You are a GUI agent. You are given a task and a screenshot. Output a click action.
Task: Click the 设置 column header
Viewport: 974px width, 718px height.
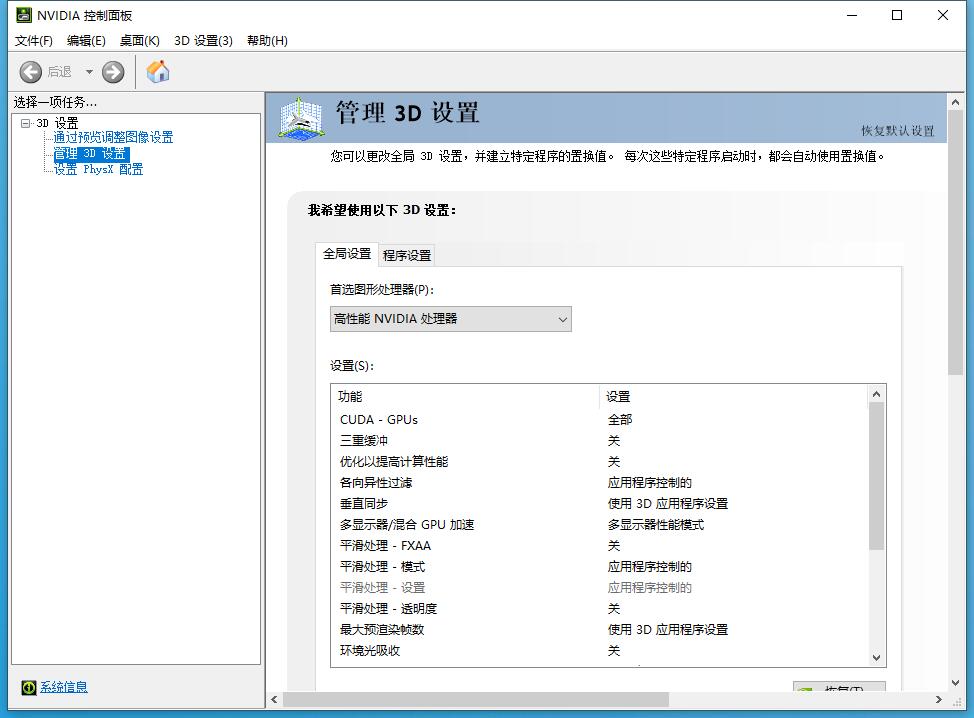click(733, 397)
